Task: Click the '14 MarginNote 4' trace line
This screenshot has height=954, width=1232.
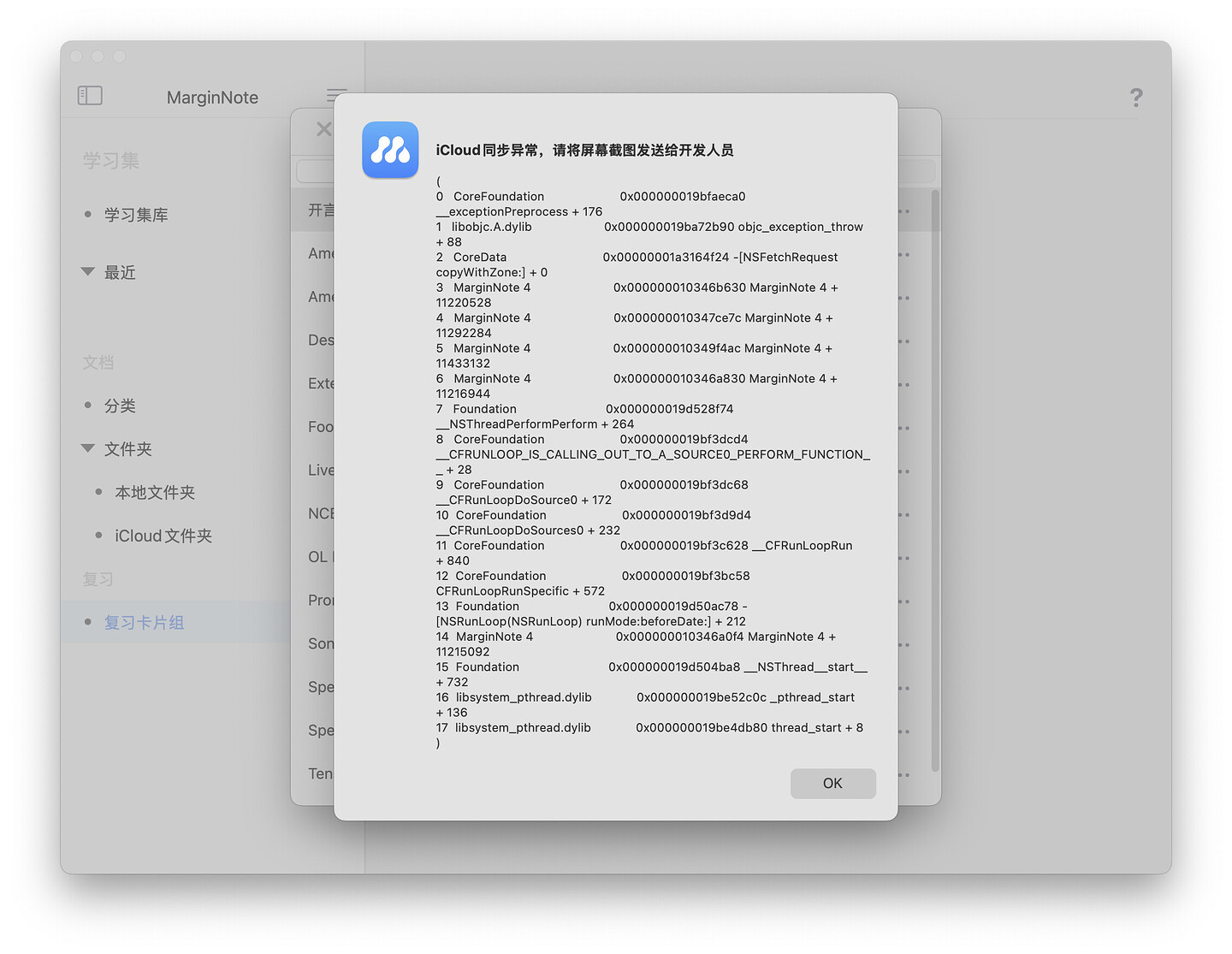Action: click(636, 637)
